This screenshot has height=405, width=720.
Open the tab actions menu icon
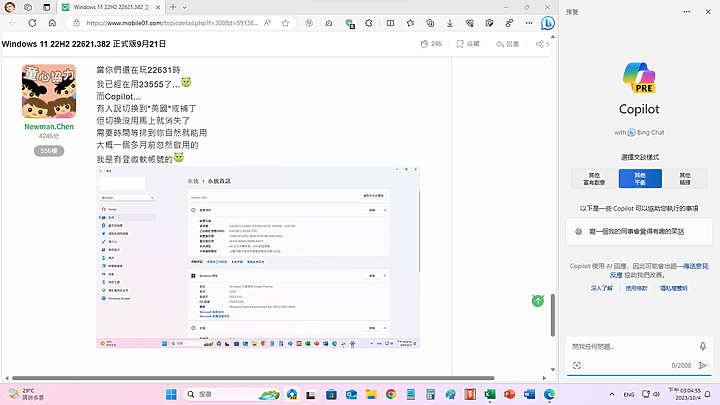[x=46, y=7]
